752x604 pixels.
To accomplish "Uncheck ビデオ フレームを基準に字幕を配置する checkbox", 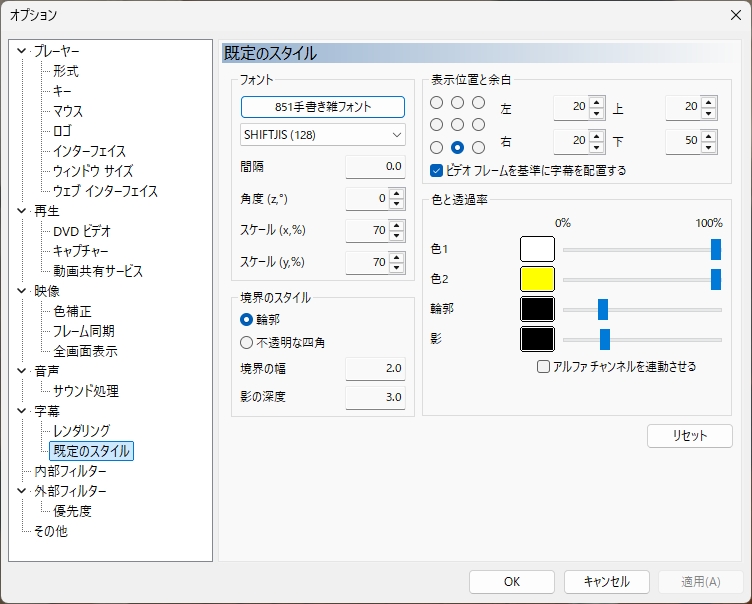I will coord(437,170).
